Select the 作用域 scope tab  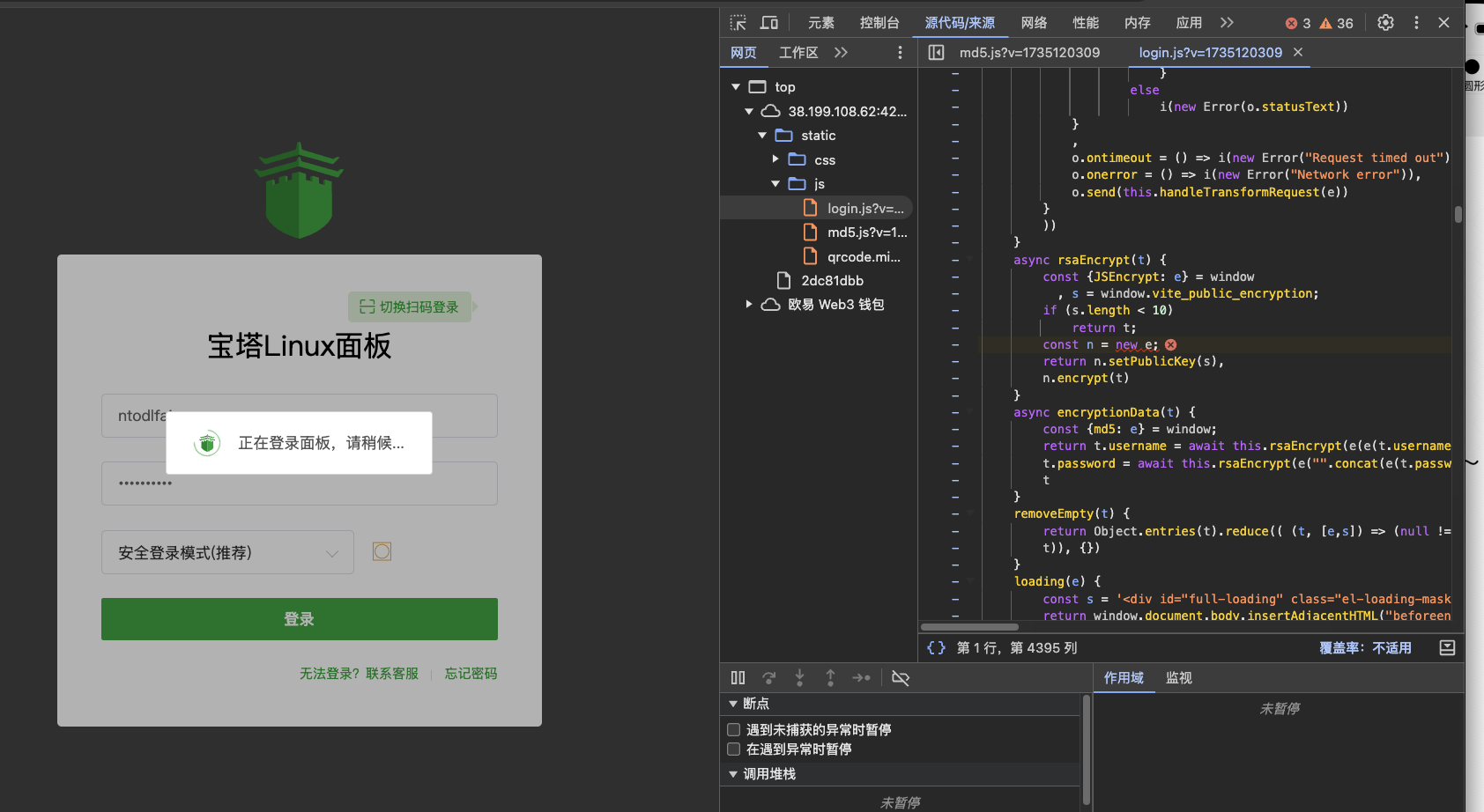pos(1124,677)
